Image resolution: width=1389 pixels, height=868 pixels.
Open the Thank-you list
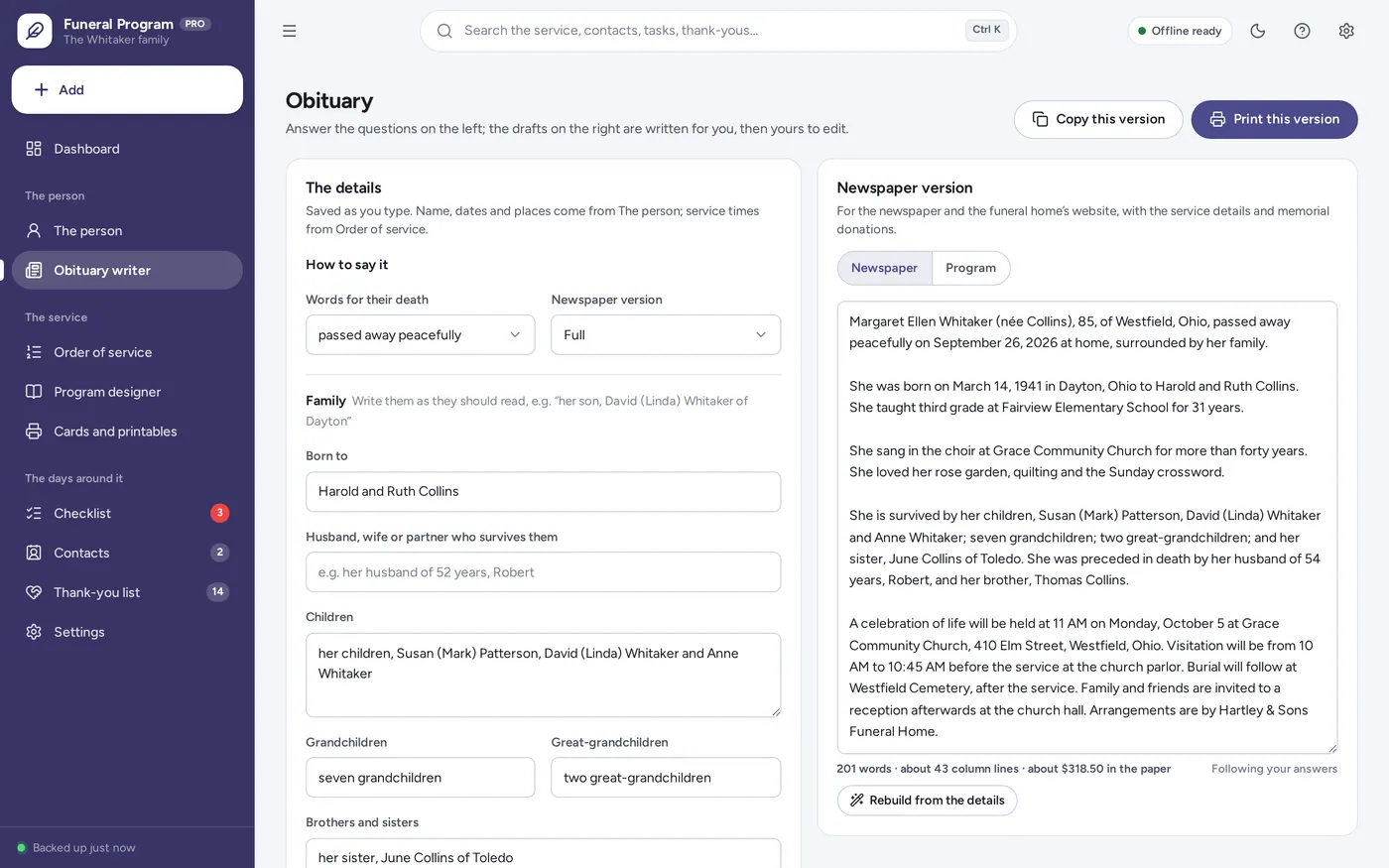point(127,592)
